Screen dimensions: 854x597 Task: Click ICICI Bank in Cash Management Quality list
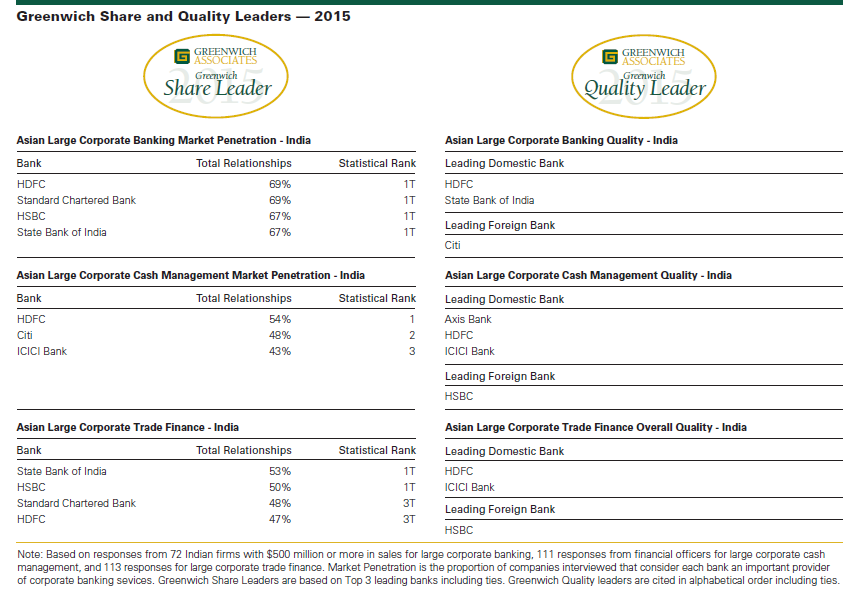tap(469, 351)
